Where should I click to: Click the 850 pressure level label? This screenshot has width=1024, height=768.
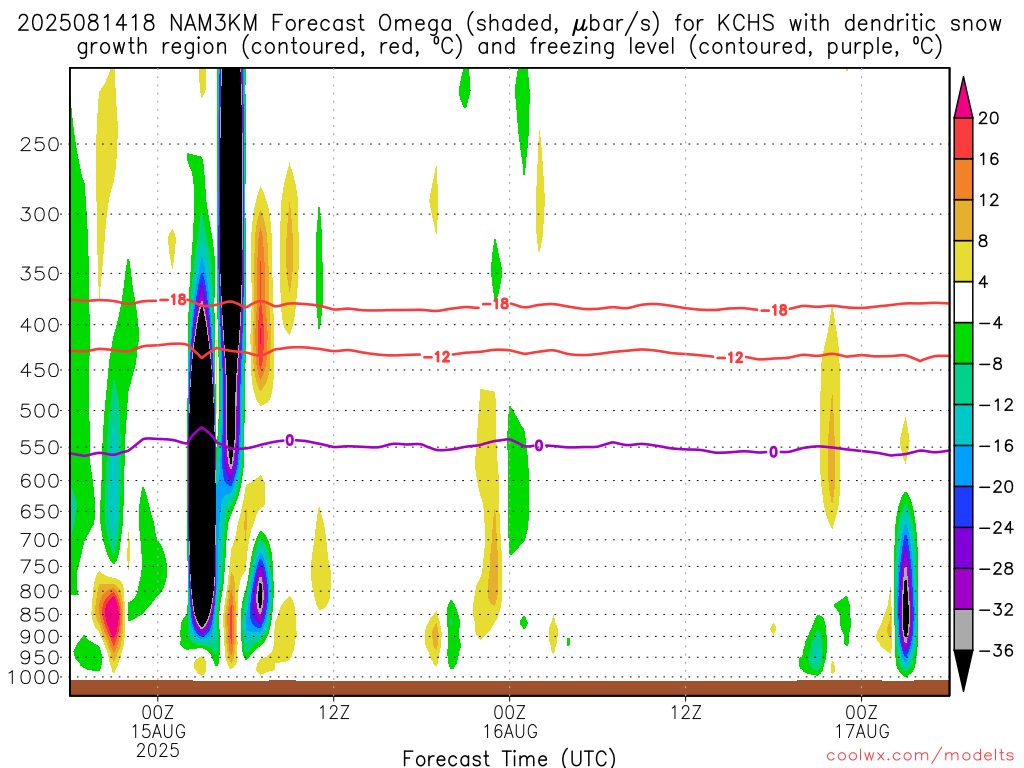pyautogui.click(x=40, y=615)
